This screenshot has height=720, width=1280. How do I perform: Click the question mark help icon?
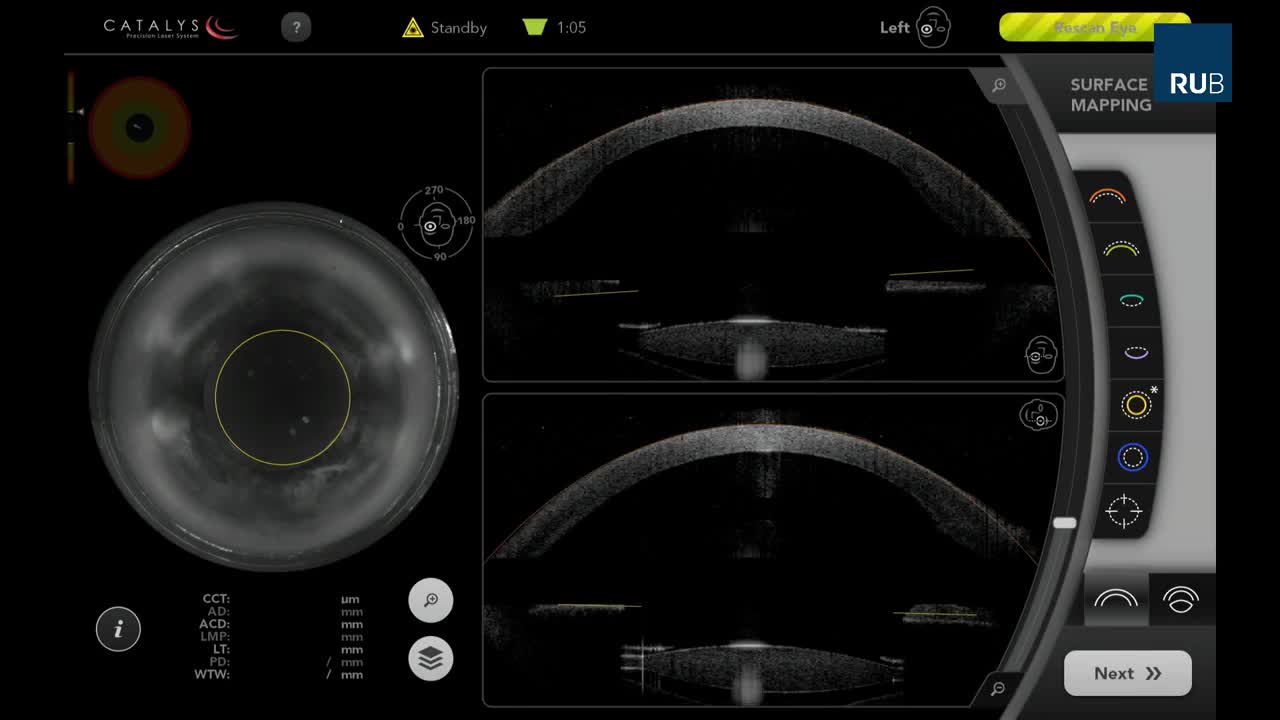pos(296,27)
